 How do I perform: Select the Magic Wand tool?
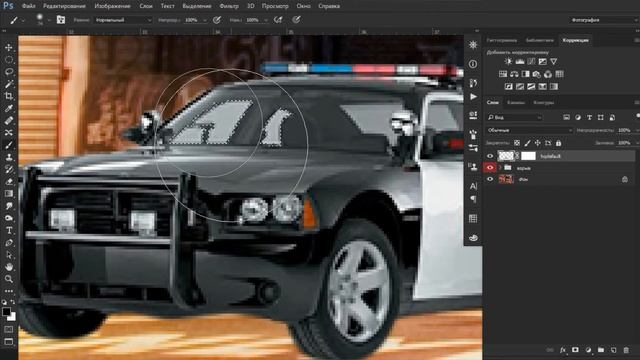coord(9,84)
